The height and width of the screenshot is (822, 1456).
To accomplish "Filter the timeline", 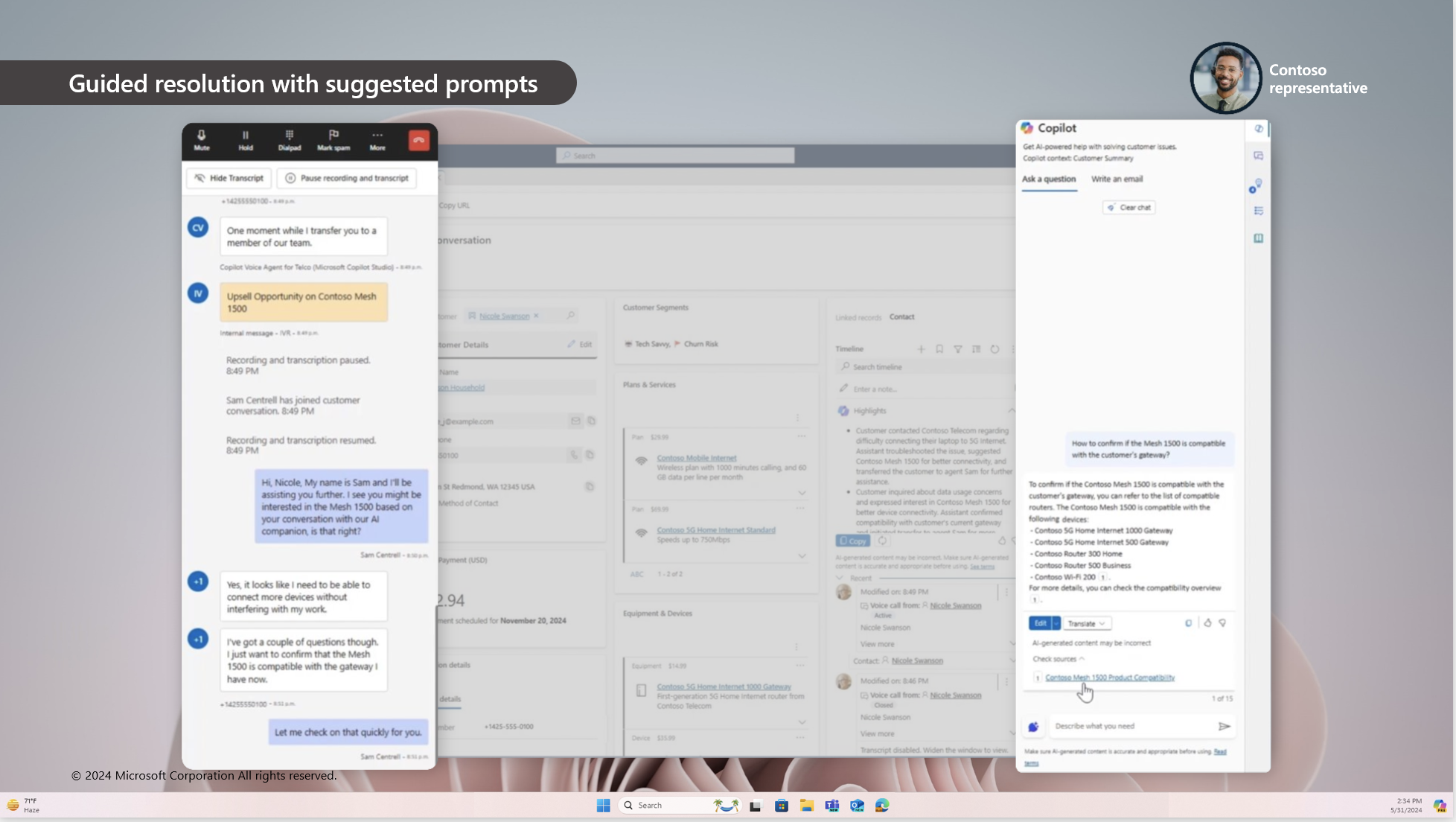I will 958,349.
